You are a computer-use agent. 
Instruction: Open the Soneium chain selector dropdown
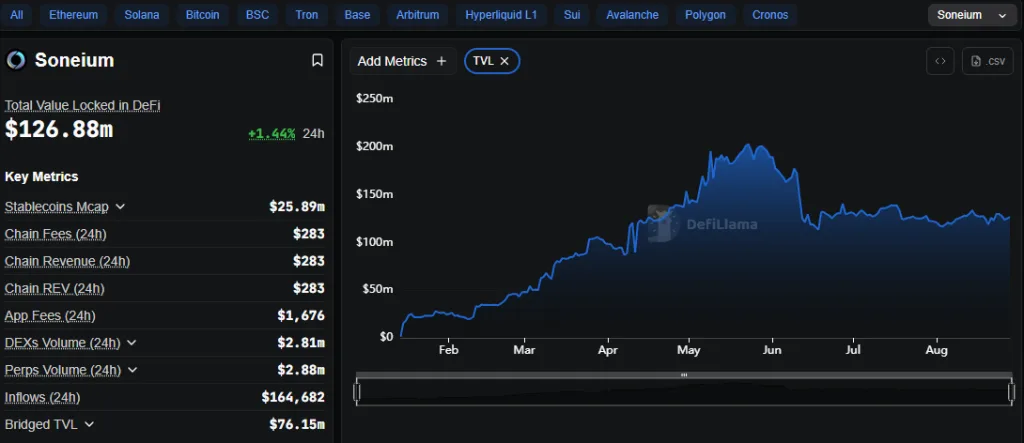(x=972, y=15)
